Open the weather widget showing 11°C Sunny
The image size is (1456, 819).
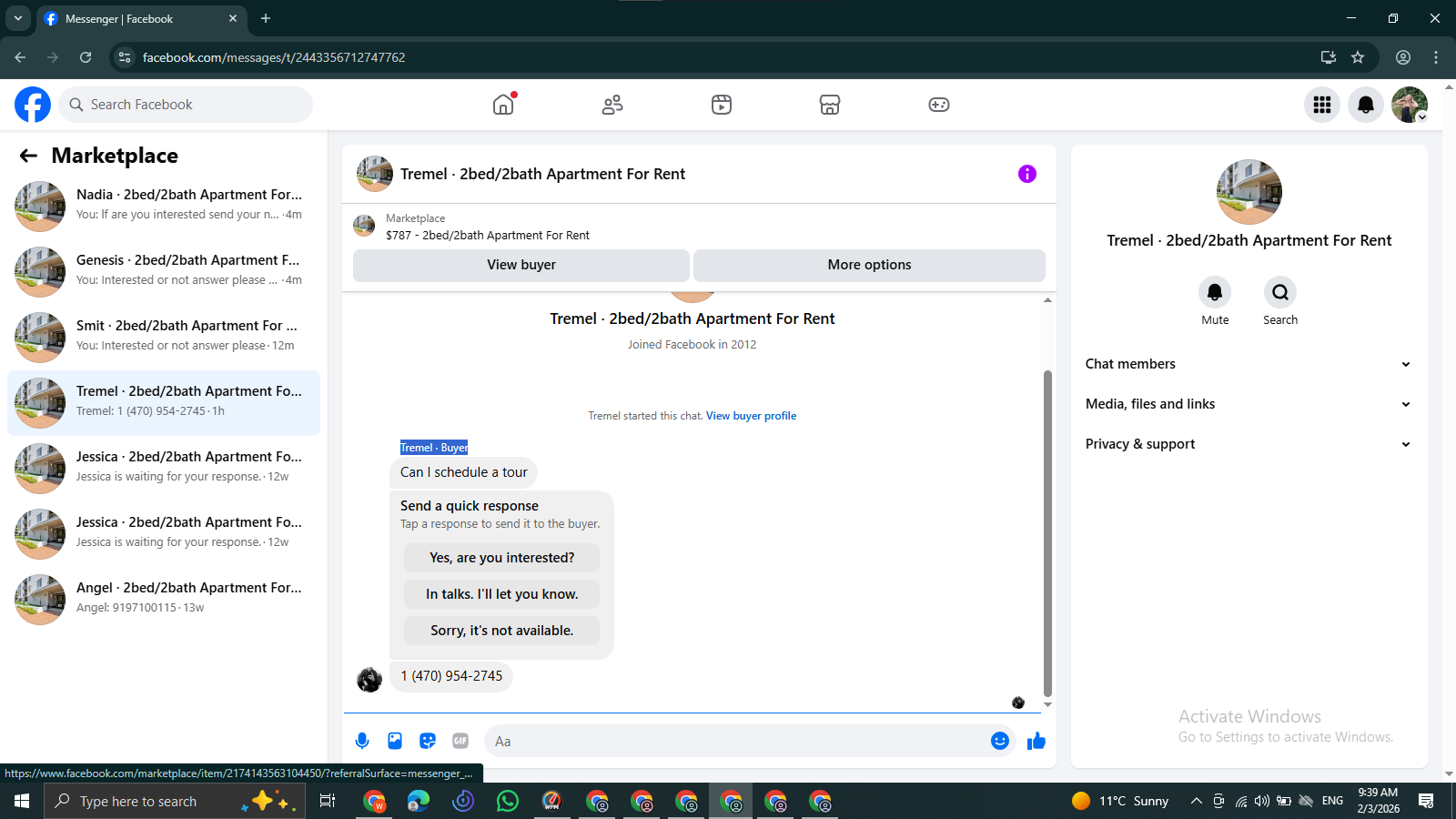coord(1120,801)
